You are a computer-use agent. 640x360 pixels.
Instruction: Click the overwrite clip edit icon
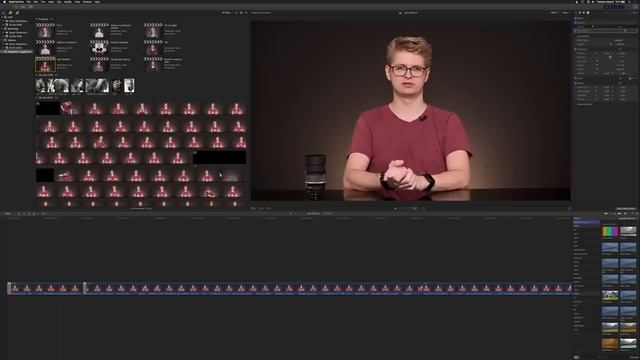33,213
